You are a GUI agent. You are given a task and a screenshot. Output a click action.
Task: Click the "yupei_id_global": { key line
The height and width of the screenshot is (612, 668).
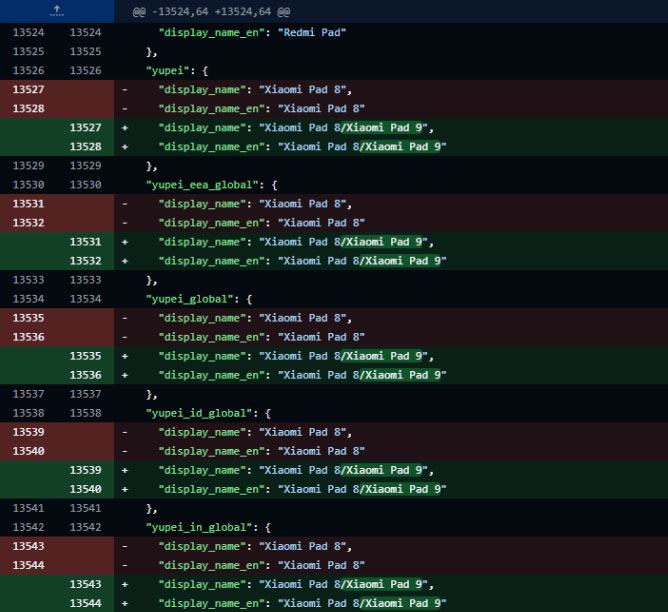tap(208, 413)
